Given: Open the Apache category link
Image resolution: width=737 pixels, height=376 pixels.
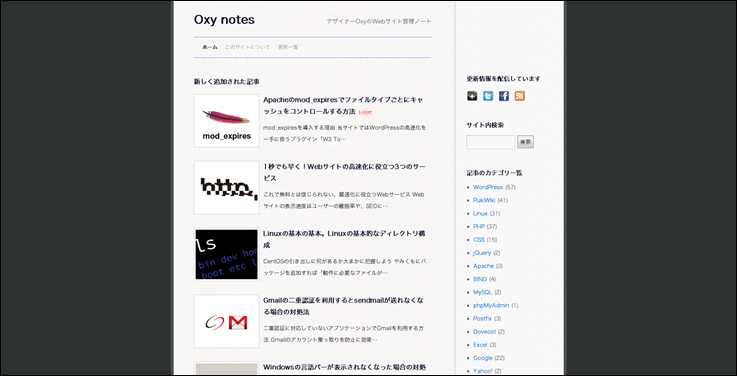Looking at the screenshot, I should click(484, 266).
